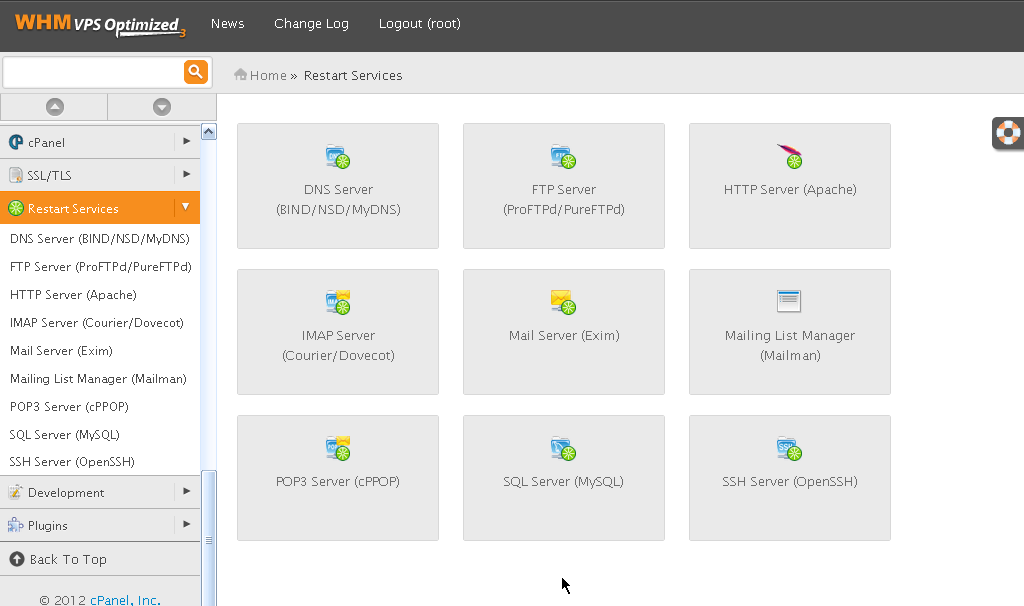1024x606 pixels.
Task: Click the SQL Server (MySQL) tile label
Action: click(x=563, y=482)
